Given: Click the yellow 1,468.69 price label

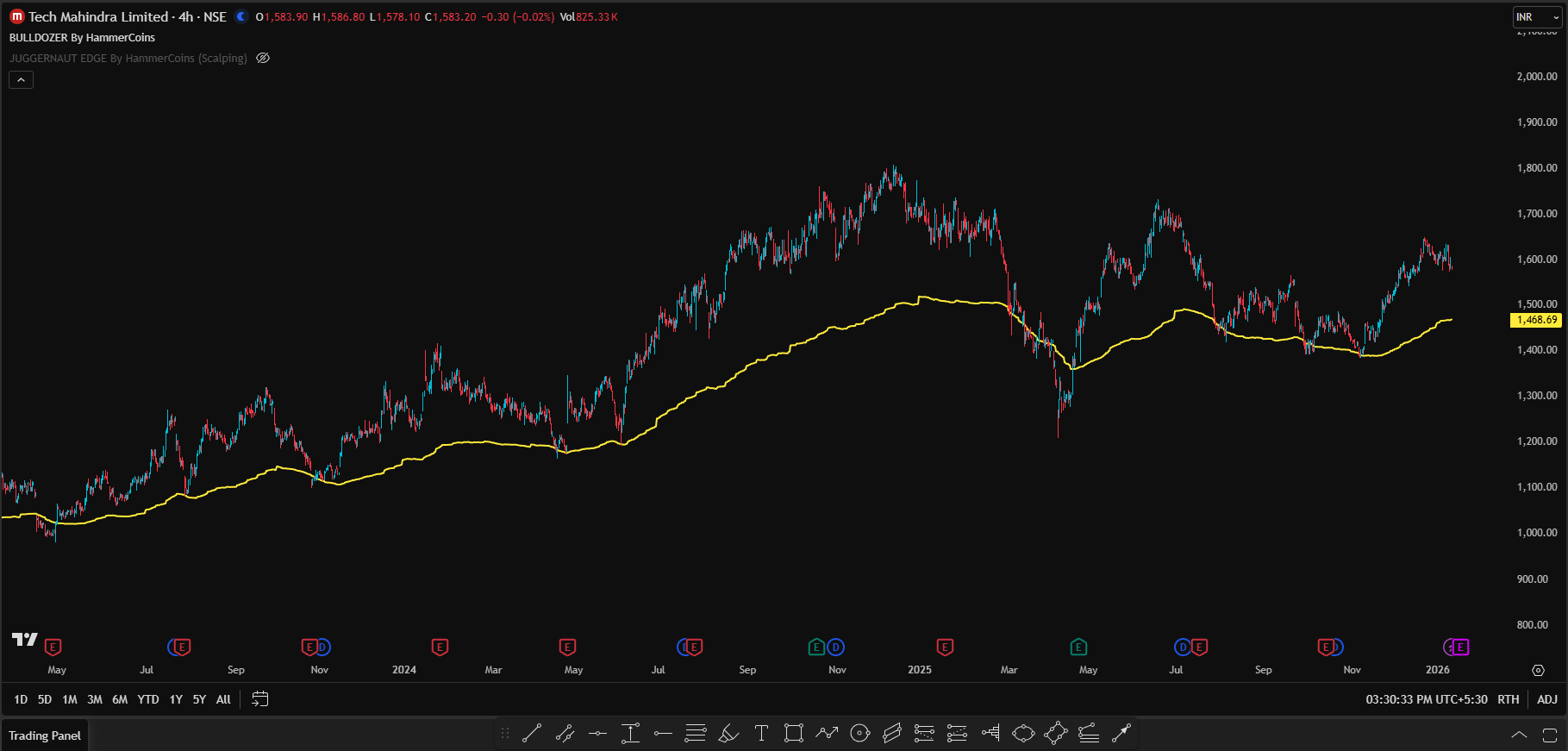Looking at the screenshot, I should click(1536, 320).
